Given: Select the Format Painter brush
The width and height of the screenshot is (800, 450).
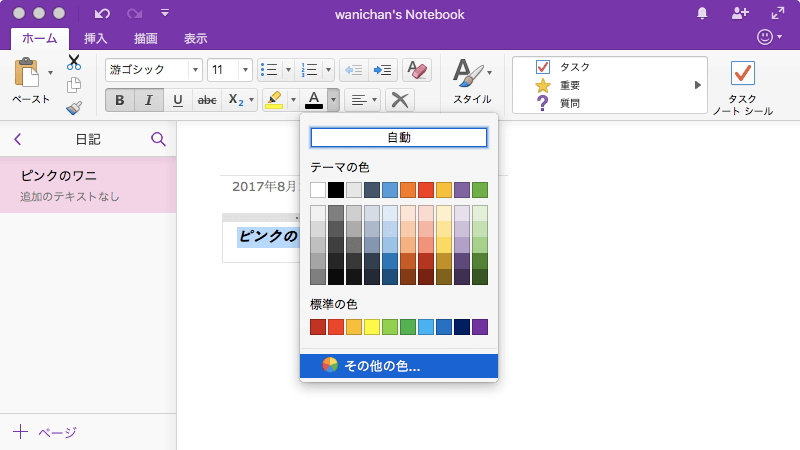Looking at the screenshot, I should click(74, 108).
